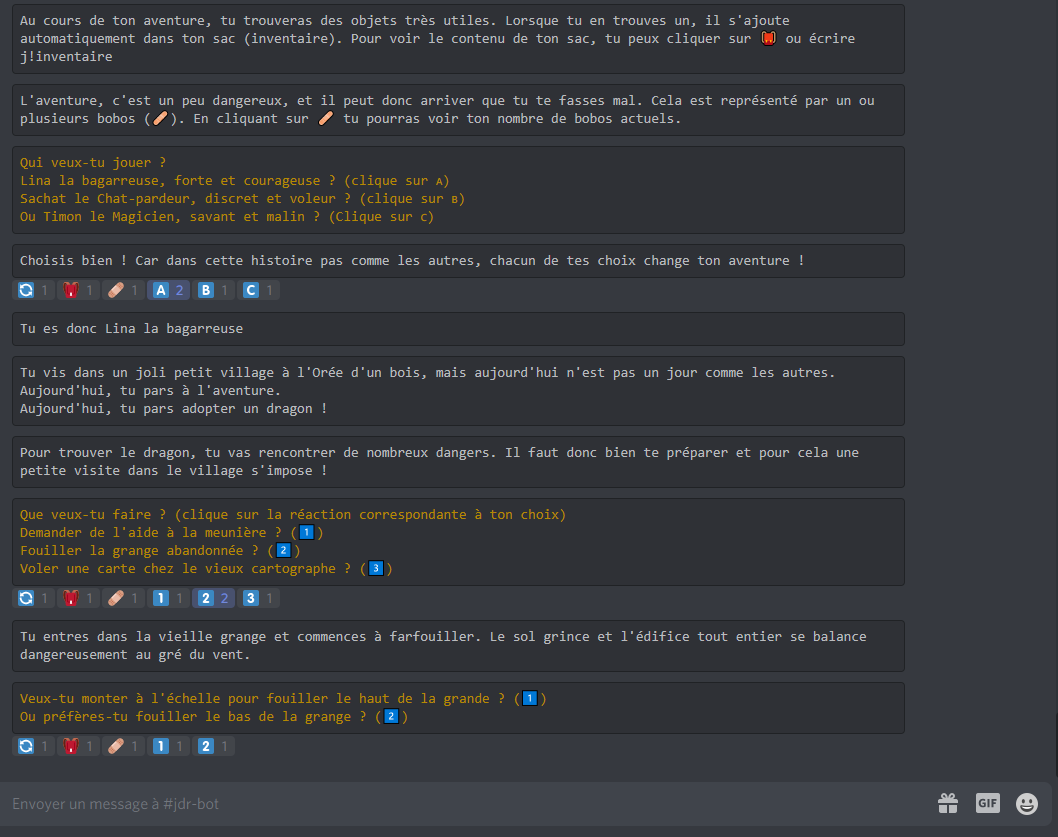
Task: Choose reaction 2 to search barn bottom
Action: pyautogui.click(x=214, y=746)
